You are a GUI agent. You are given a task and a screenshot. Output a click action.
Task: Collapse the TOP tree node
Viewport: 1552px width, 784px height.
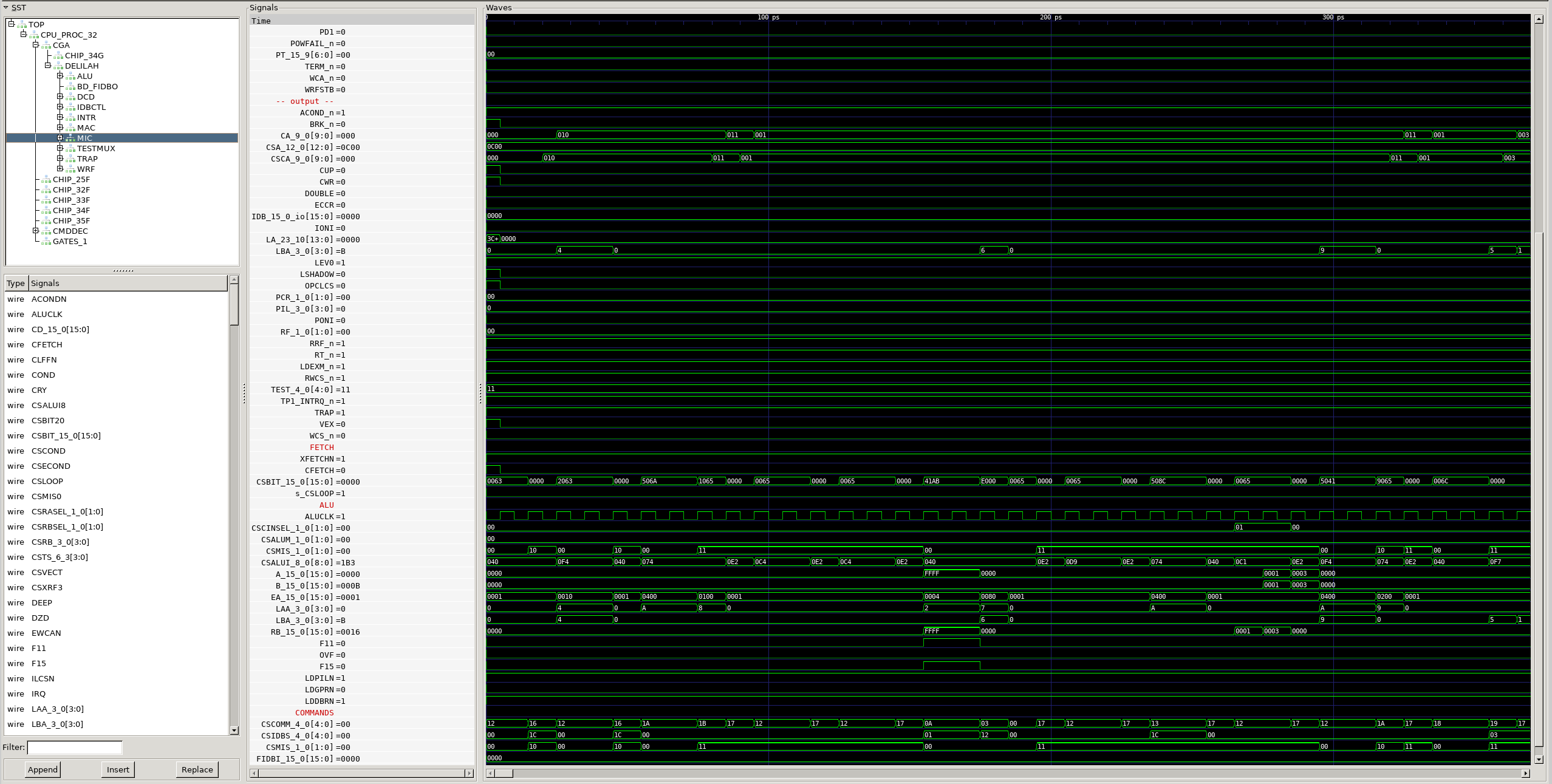11,24
